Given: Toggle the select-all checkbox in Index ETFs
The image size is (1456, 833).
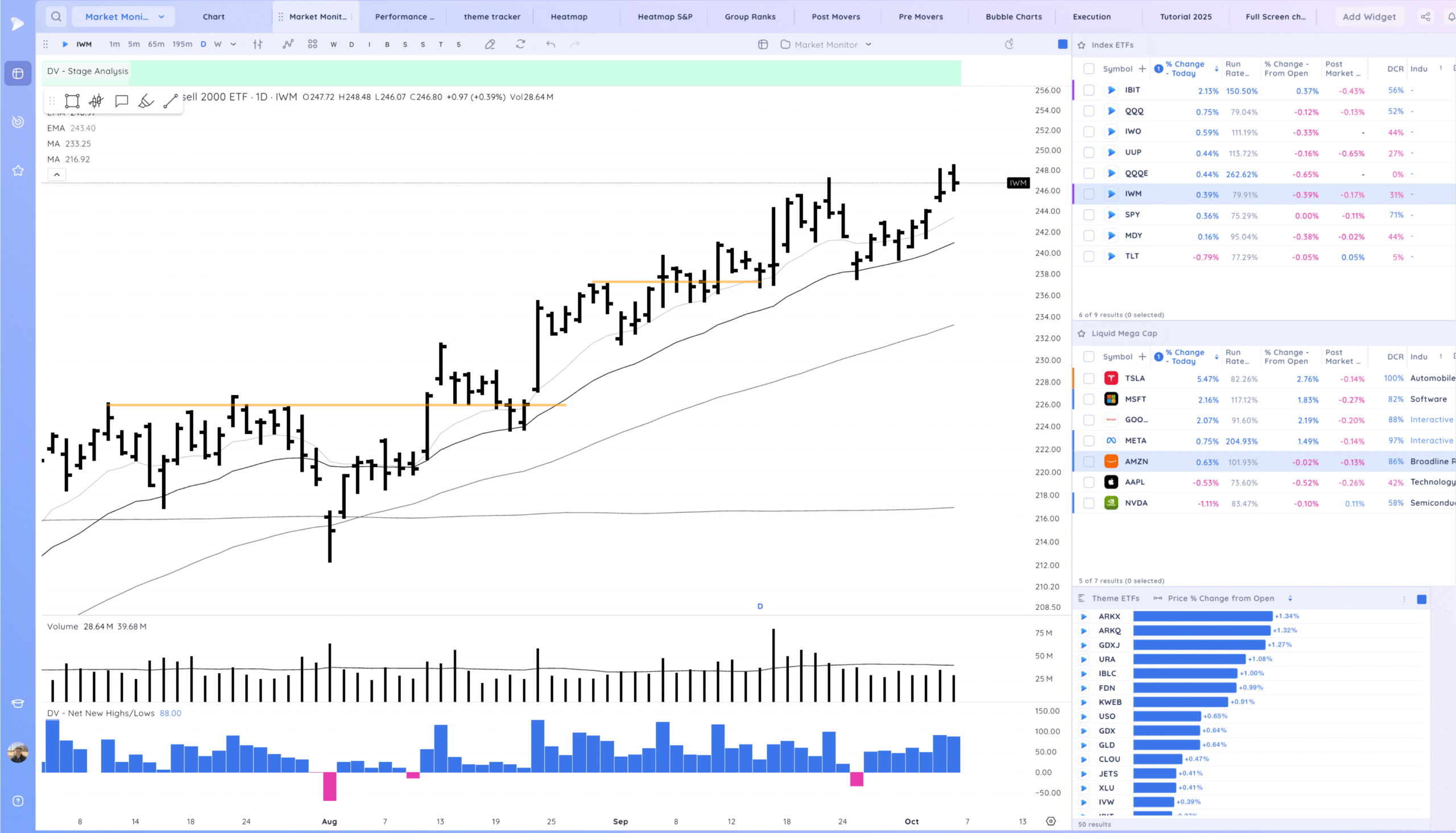Looking at the screenshot, I should (x=1089, y=69).
